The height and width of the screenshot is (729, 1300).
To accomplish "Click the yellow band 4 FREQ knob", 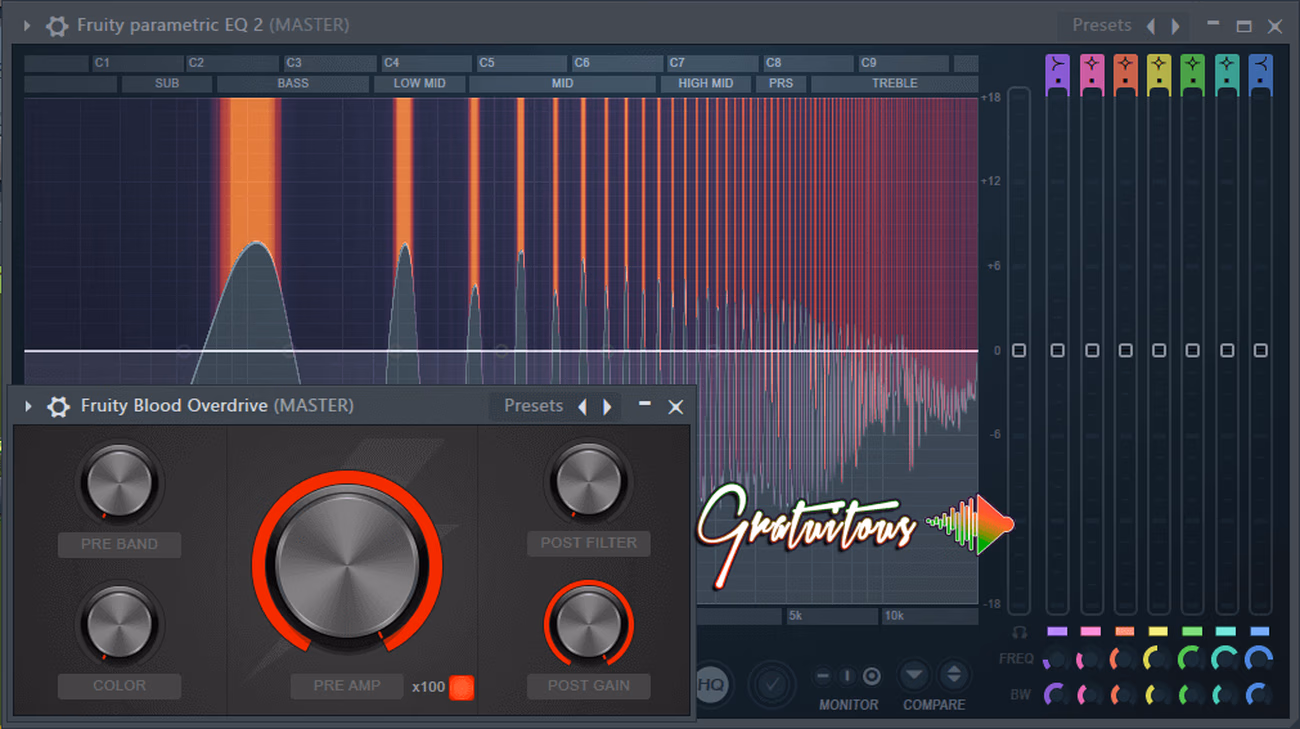I will point(1158,659).
